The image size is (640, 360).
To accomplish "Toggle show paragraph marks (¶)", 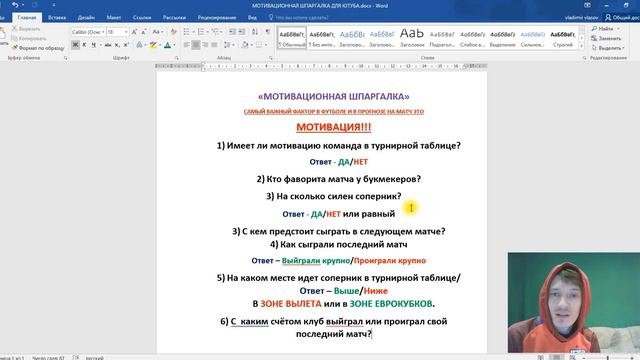I will click(x=268, y=32).
